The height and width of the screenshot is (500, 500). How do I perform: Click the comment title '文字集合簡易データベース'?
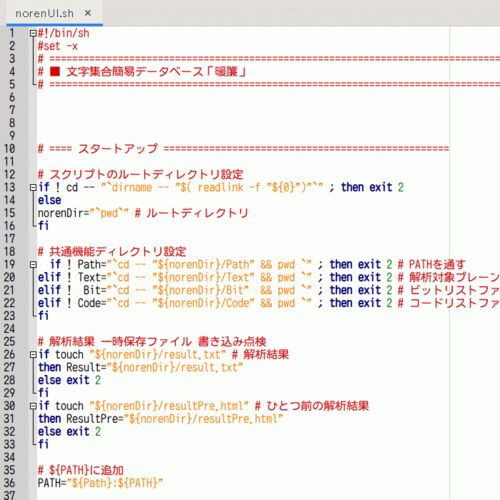(x=135, y=72)
